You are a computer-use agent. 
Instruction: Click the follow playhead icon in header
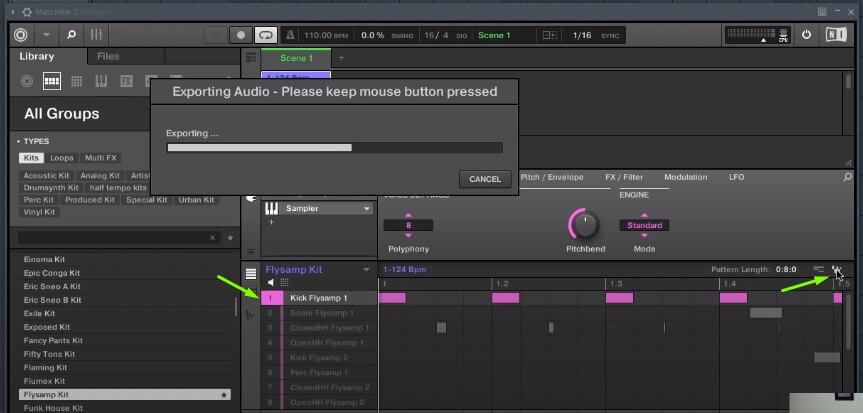pyautogui.click(x=549, y=35)
